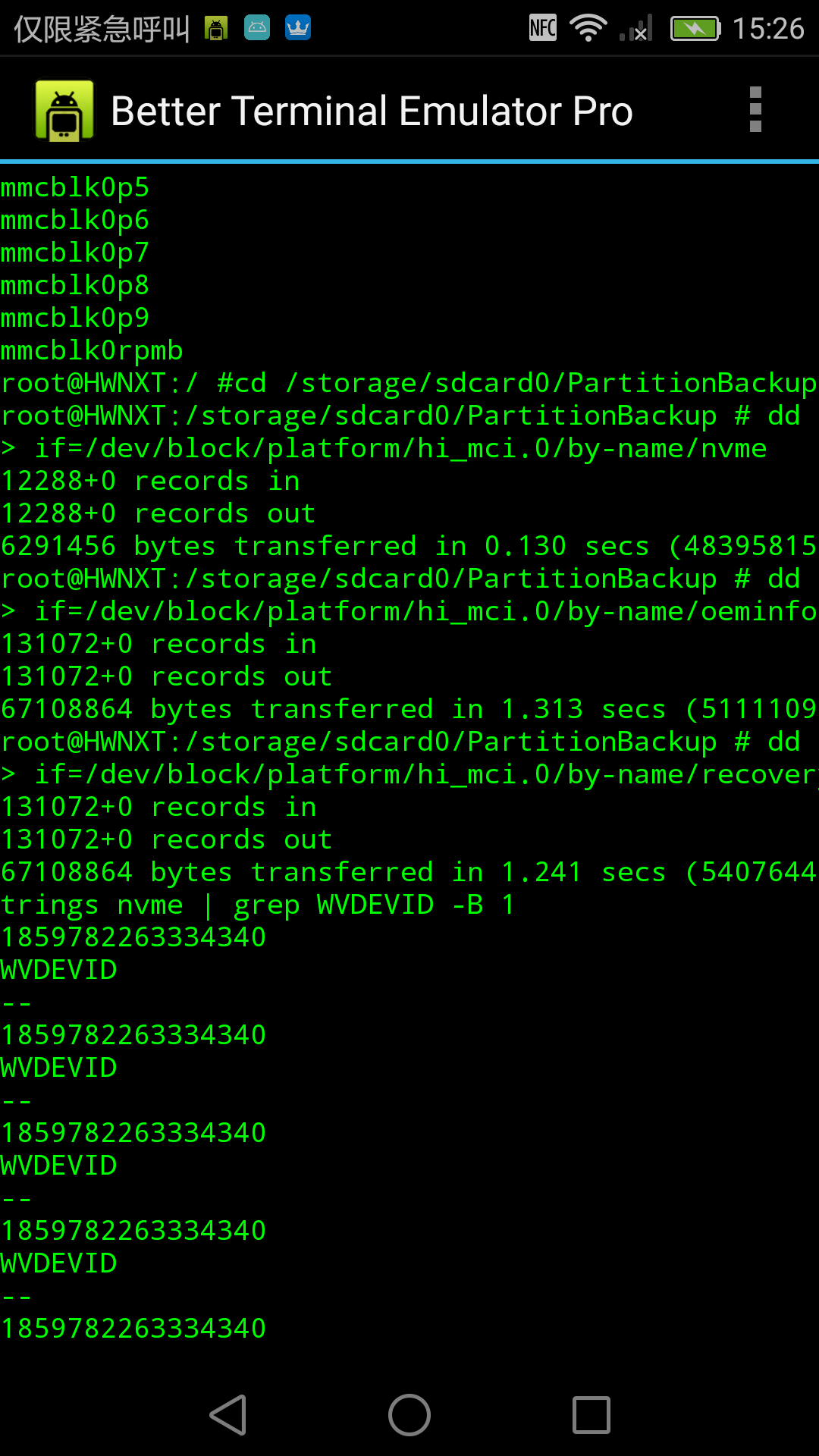This screenshot has width=819, height=1456.
Task: Tap the NFC status icon
Action: point(543,29)
